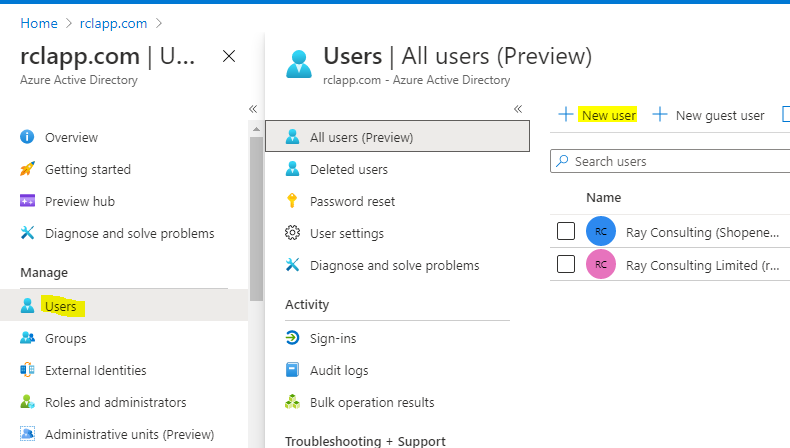Click the plus icon for New guest user
Viewport: 790px width, 448px height.
(660, 114)
